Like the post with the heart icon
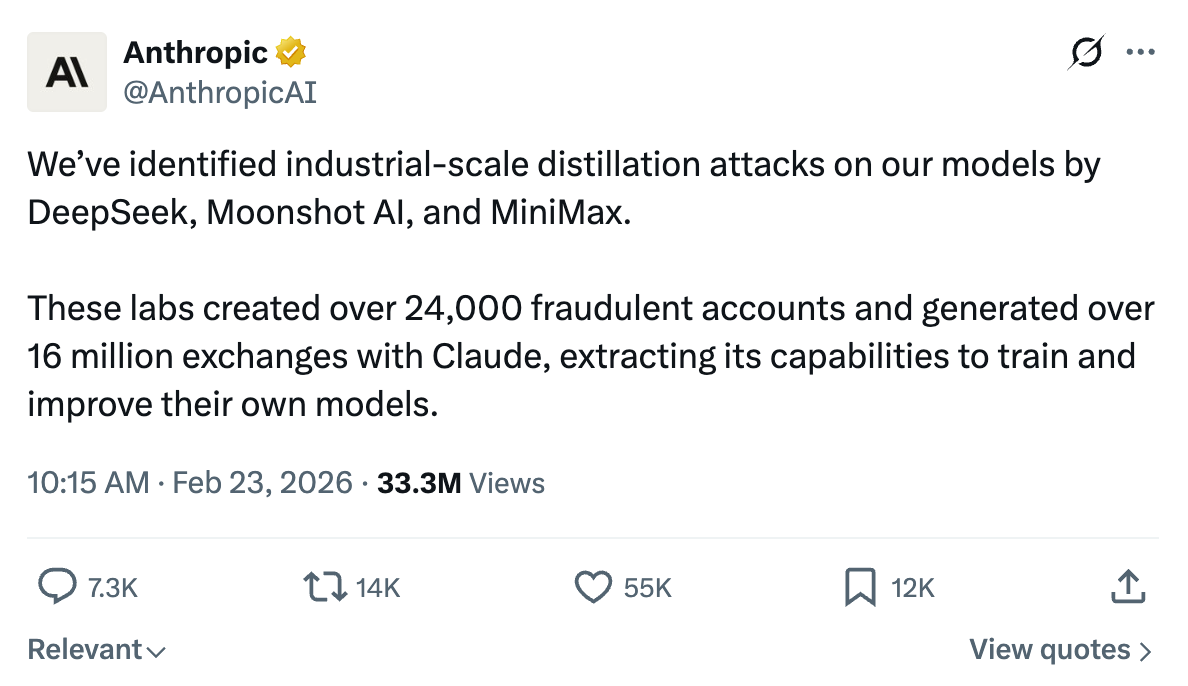The width and height of the screenshot is (1188, 686). pos(593,587)
